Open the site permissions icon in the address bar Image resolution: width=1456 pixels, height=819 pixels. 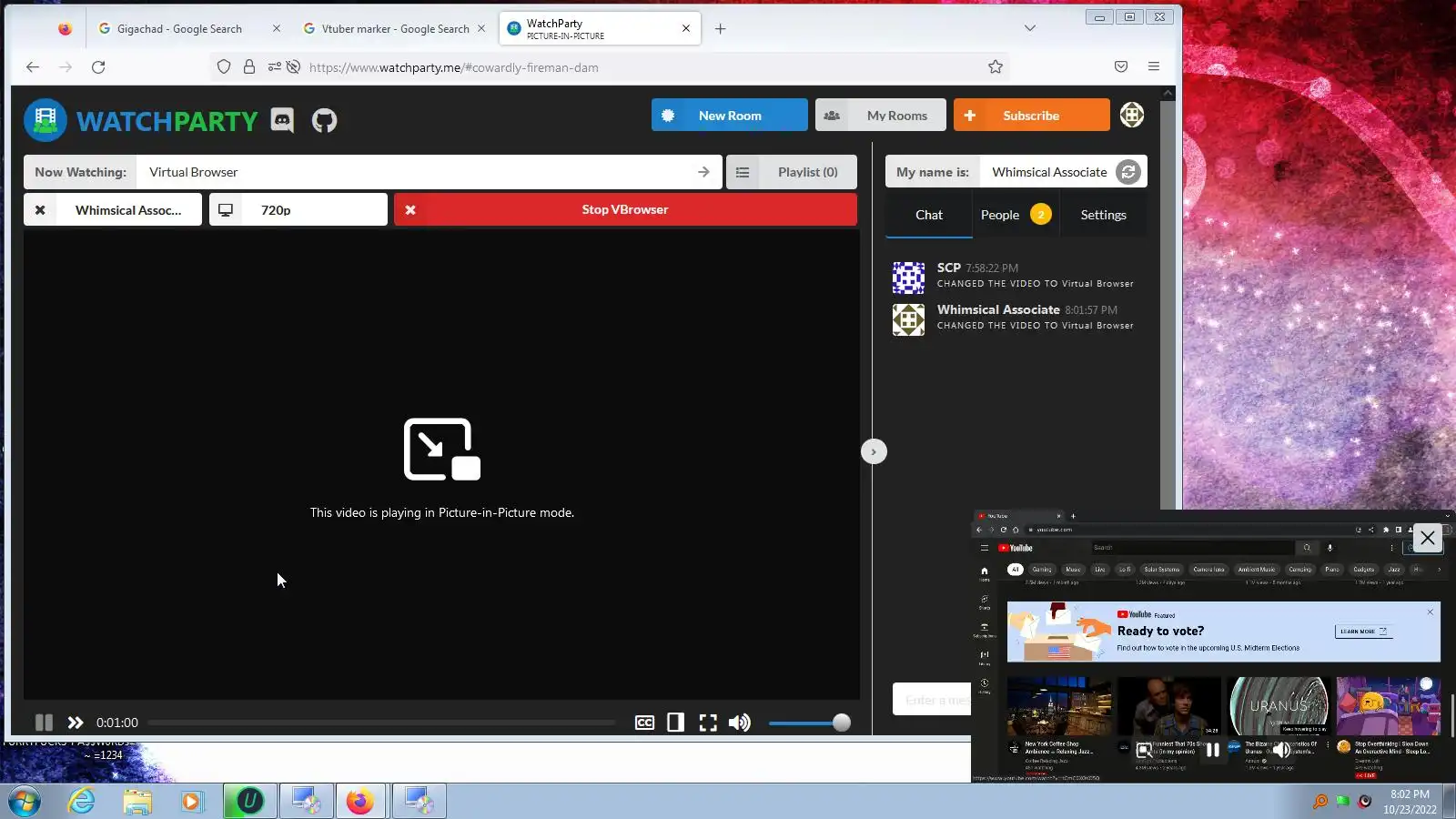tap(274, 67)
